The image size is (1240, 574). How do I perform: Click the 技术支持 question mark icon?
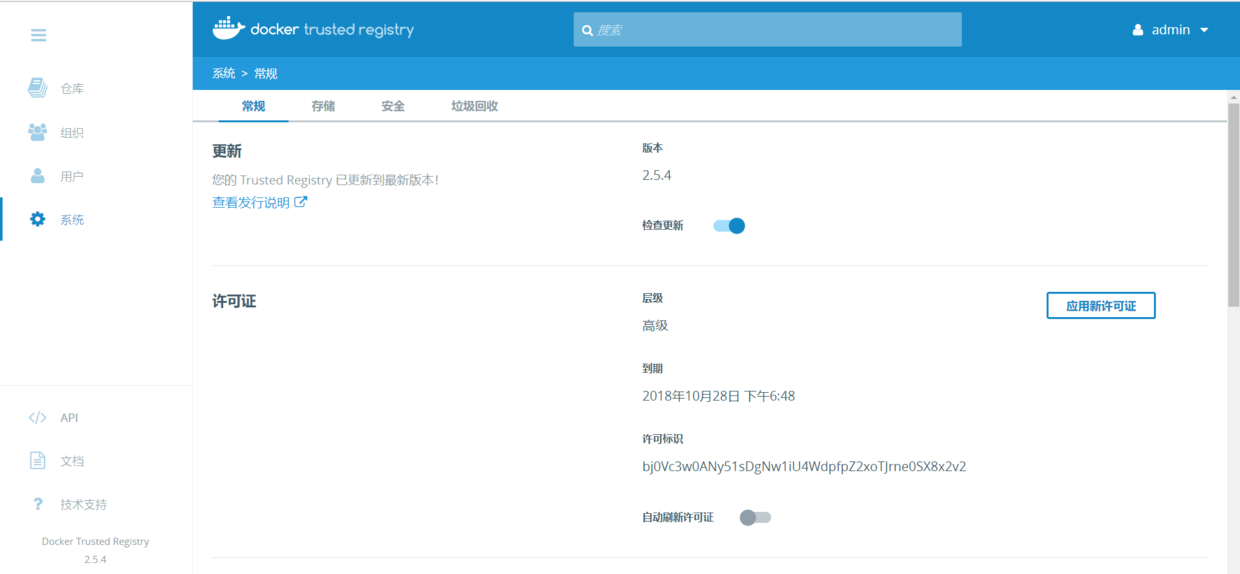click(37, 504)
